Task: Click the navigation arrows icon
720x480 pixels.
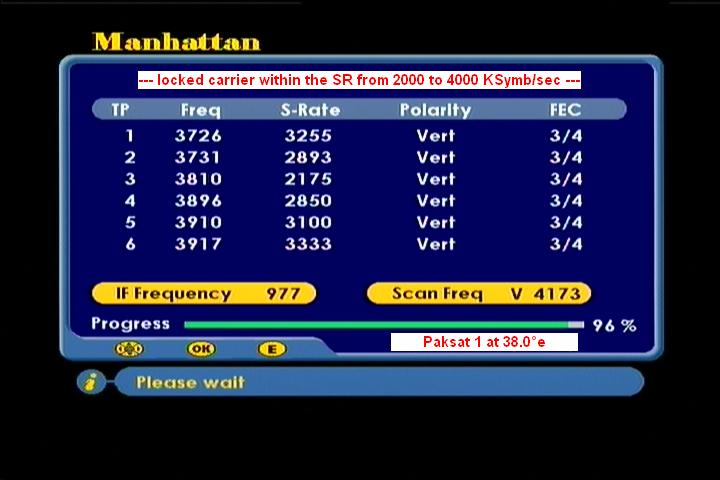Action: [130, 349]
